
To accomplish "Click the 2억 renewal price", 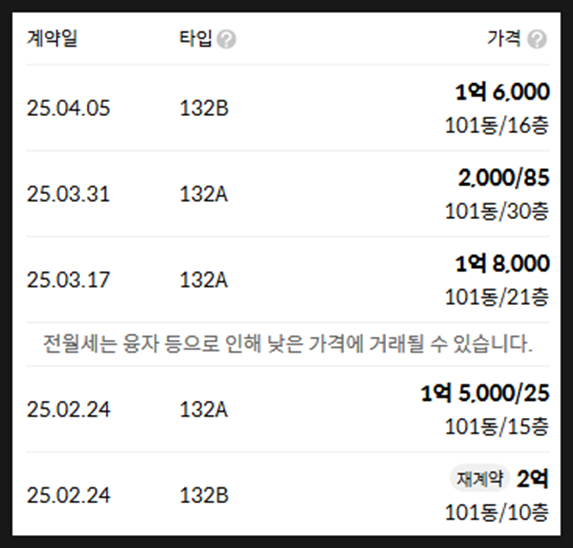I will point(533,479).
